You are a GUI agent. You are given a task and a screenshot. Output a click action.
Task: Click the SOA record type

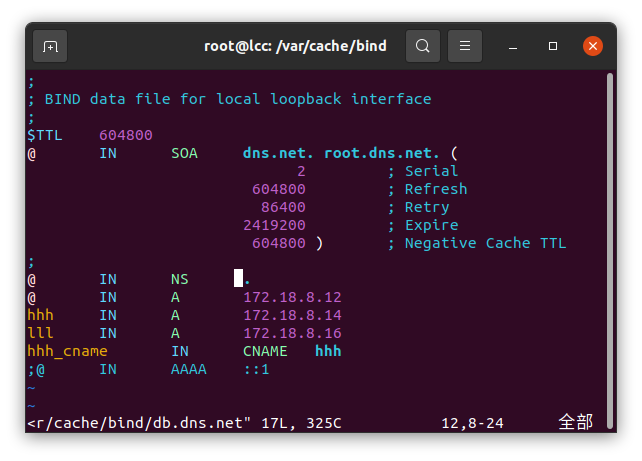184,153
